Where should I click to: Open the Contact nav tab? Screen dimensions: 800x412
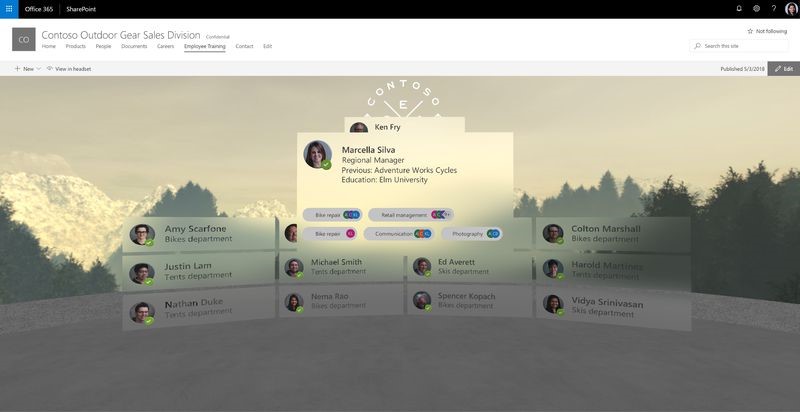pyautogui.click(x=244, y=46)
